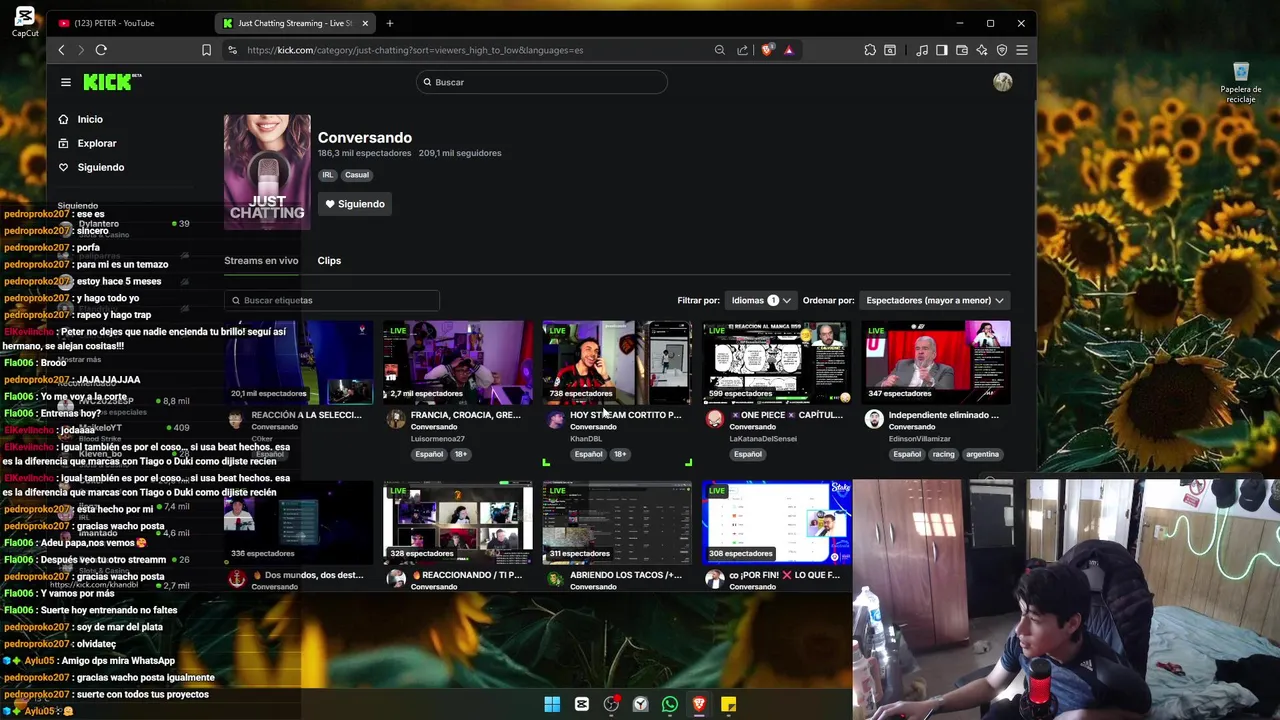Select the 18+ tag under KhanDBL
This screenshot has width=1280, height=720.
point(620,454)
